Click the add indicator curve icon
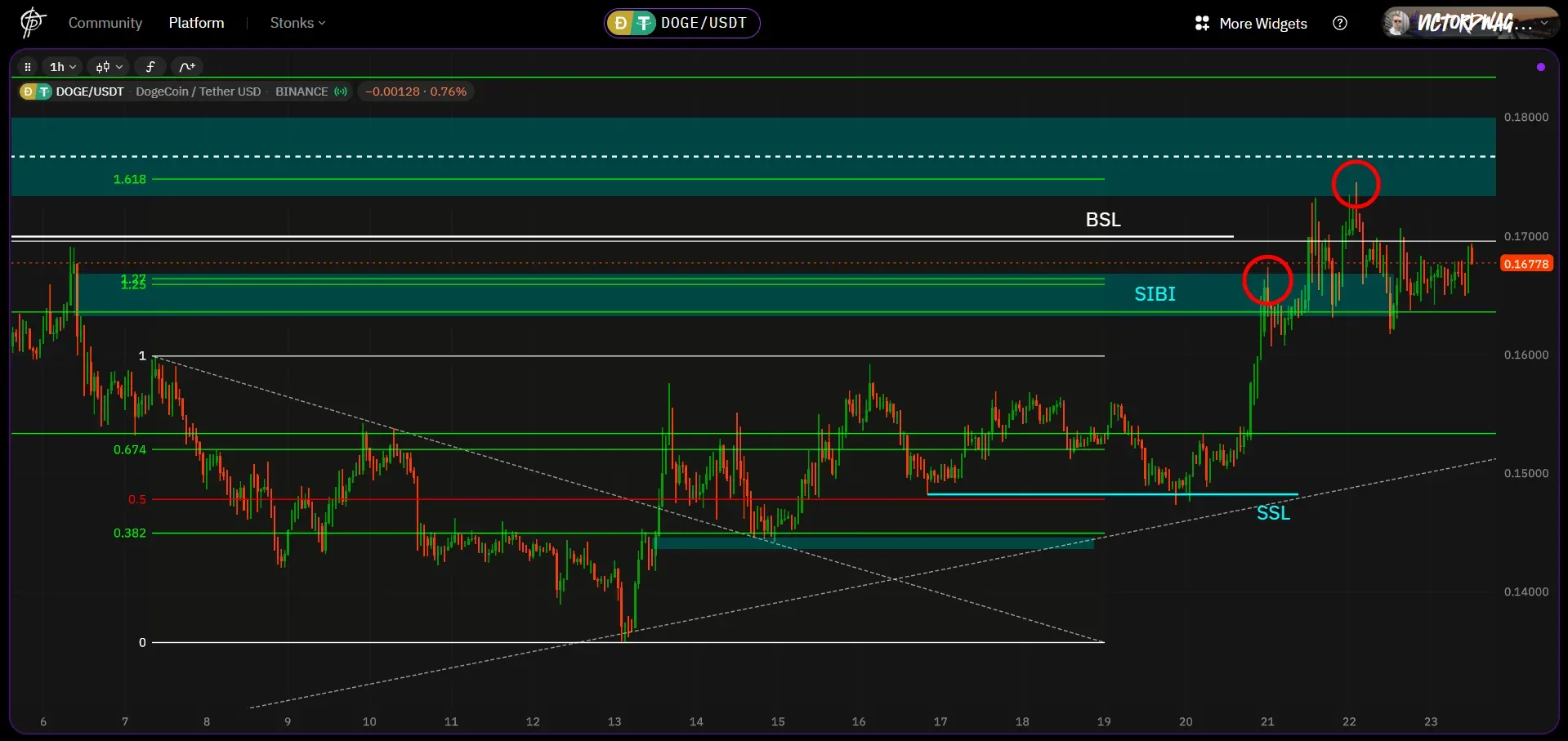The height and width of the screenshot is (741, 1568). tap(187, 67)
